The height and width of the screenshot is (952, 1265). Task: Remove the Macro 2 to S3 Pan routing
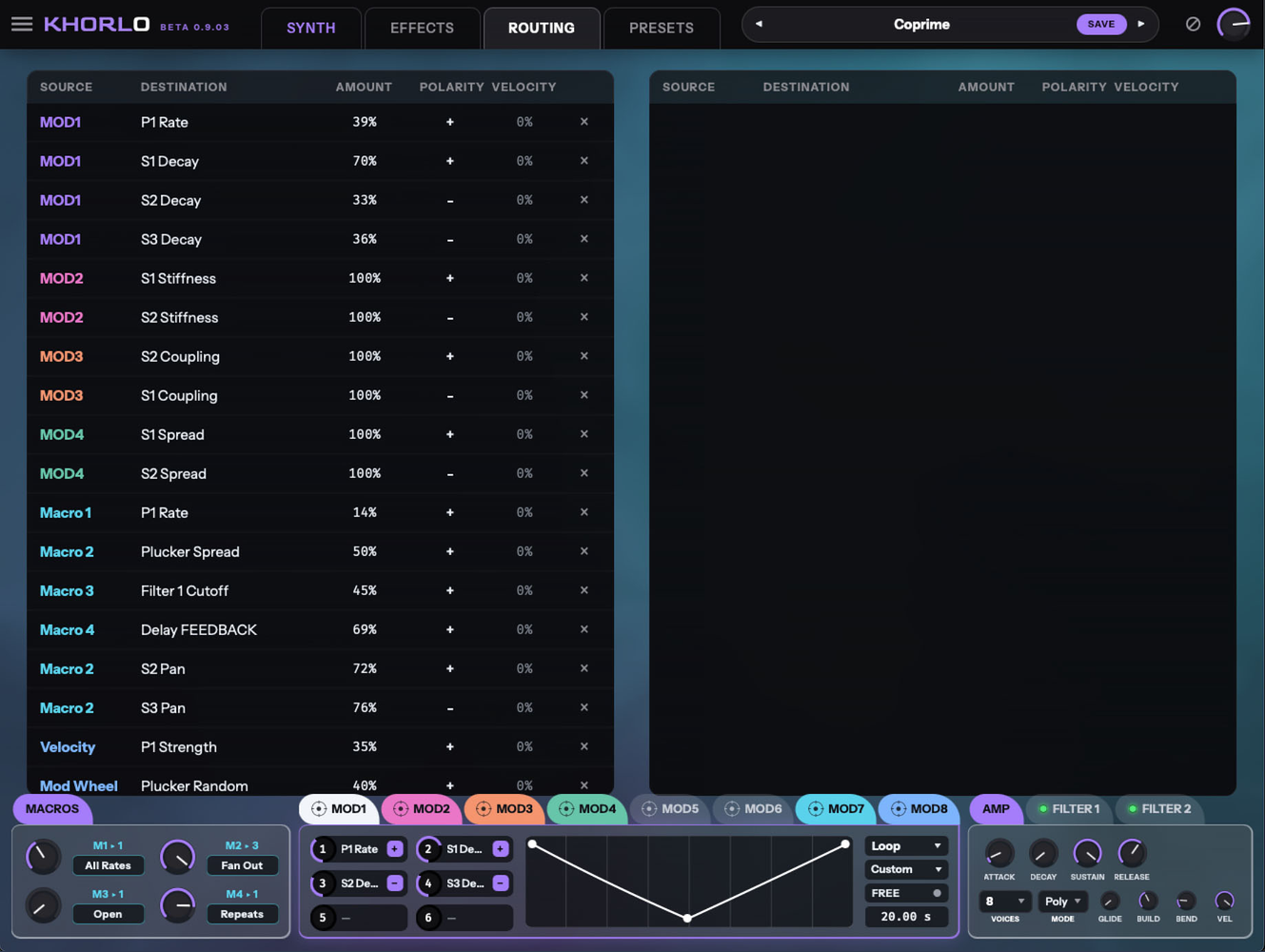(584, 707)
